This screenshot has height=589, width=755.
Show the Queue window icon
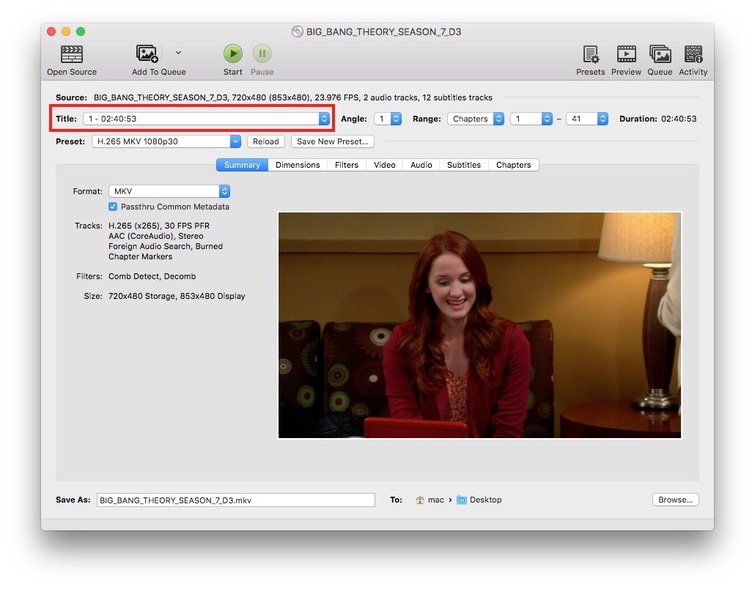660,54
